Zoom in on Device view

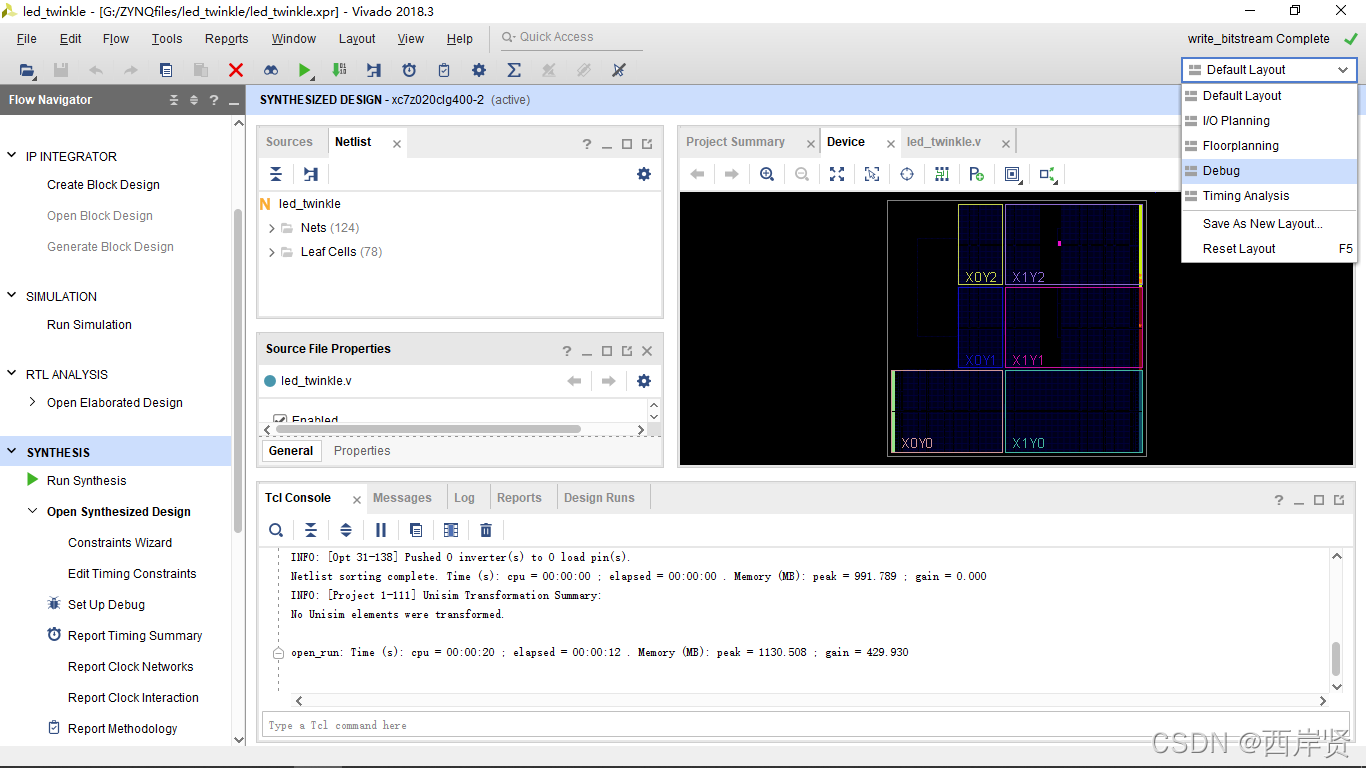(x=767, y=174)
